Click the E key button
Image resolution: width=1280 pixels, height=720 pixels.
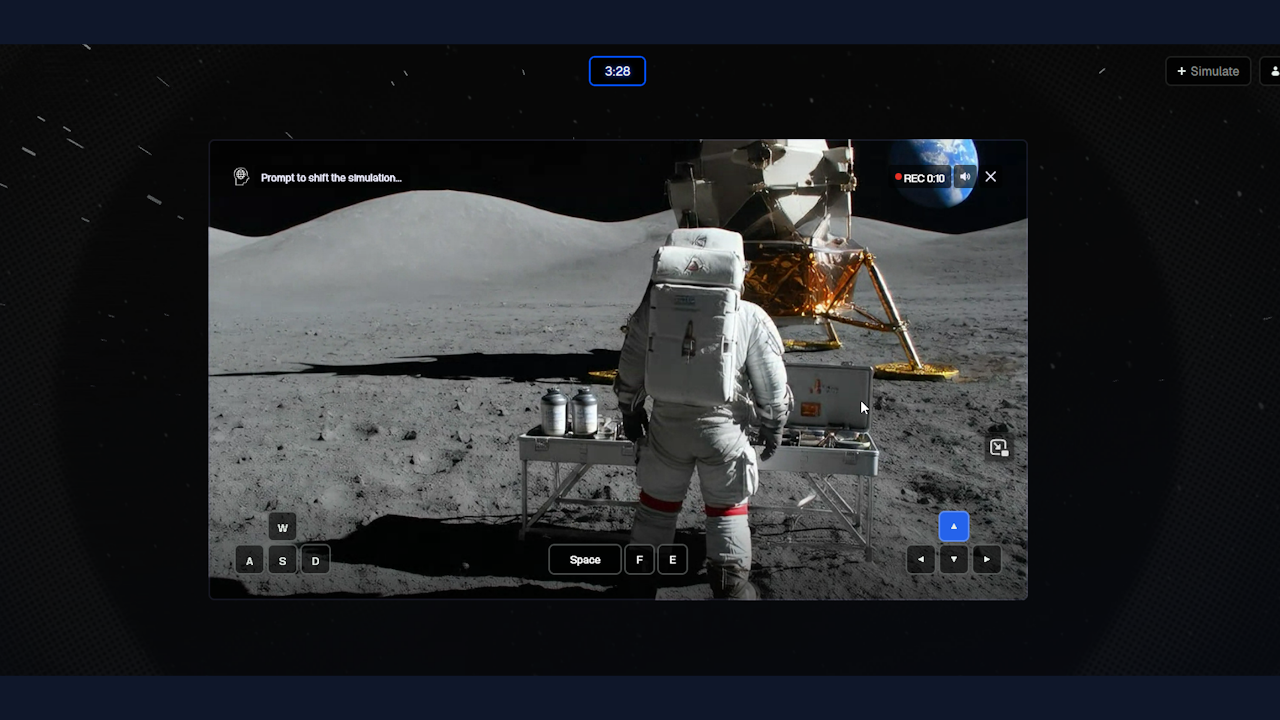pyautogui.click(x=672, y=560)
